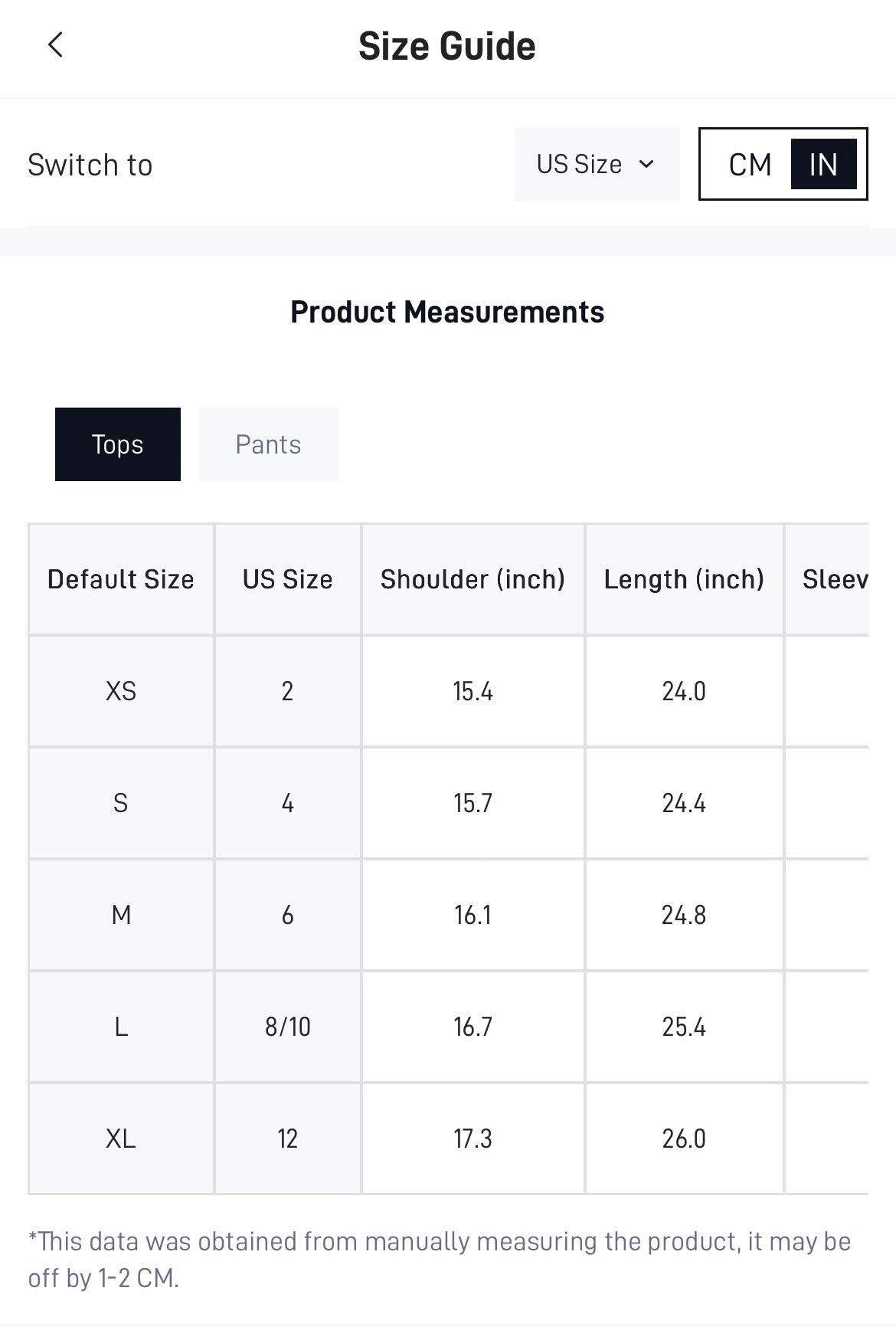
Task: Select the IN unit option
Action: (823, 164)
